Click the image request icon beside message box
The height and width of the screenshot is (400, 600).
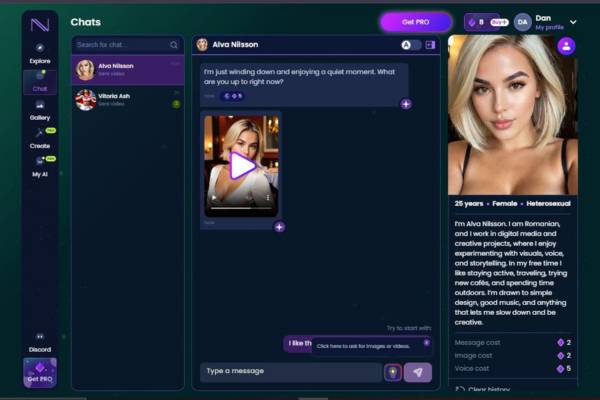393,372
